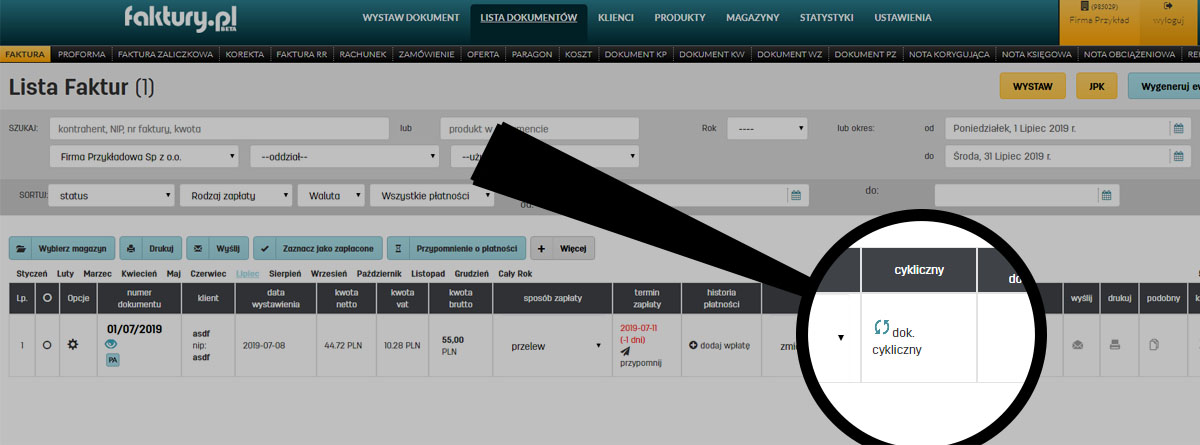1200x445 pixels.
Task: Open the Wszystkie płatności dropdown
Action: [432, 195]
